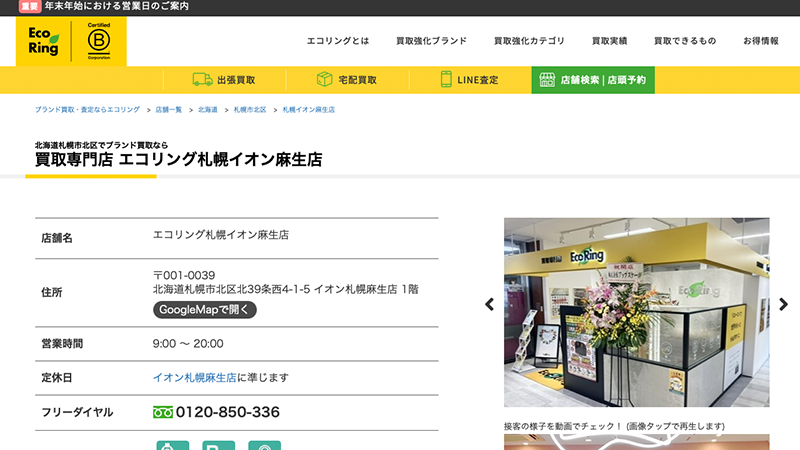Click the 店舗一覧 breadcrumb link
Screen dimensions: 800x450
pyautogui.click(x=169, y=109)
